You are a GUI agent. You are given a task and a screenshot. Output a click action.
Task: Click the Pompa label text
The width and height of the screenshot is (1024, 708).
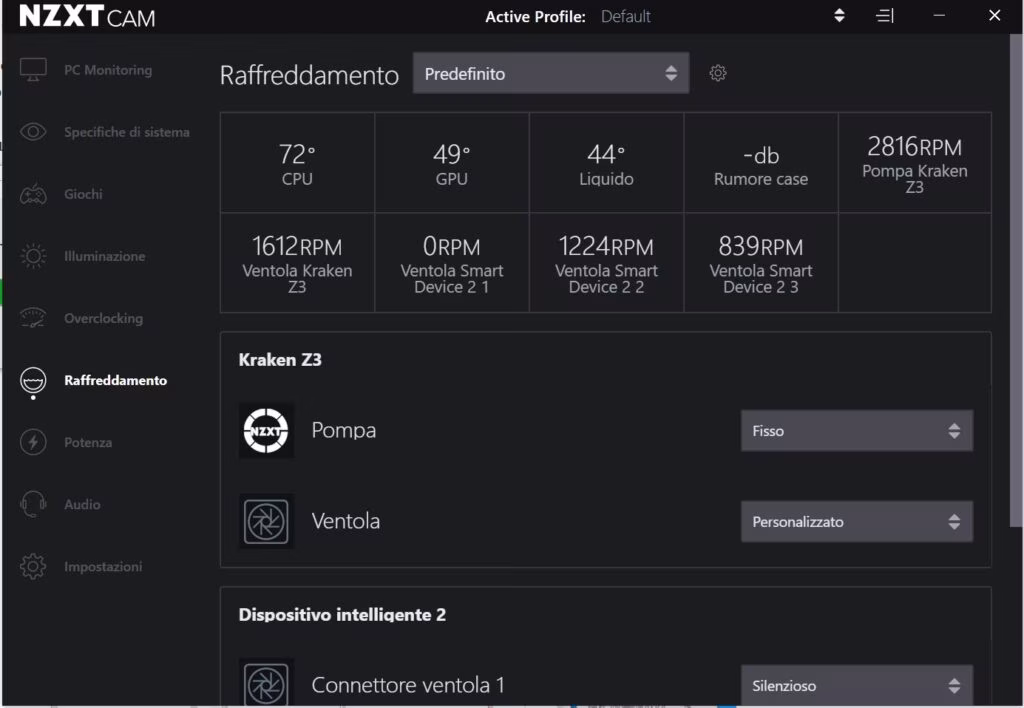(x=344, y=430)
